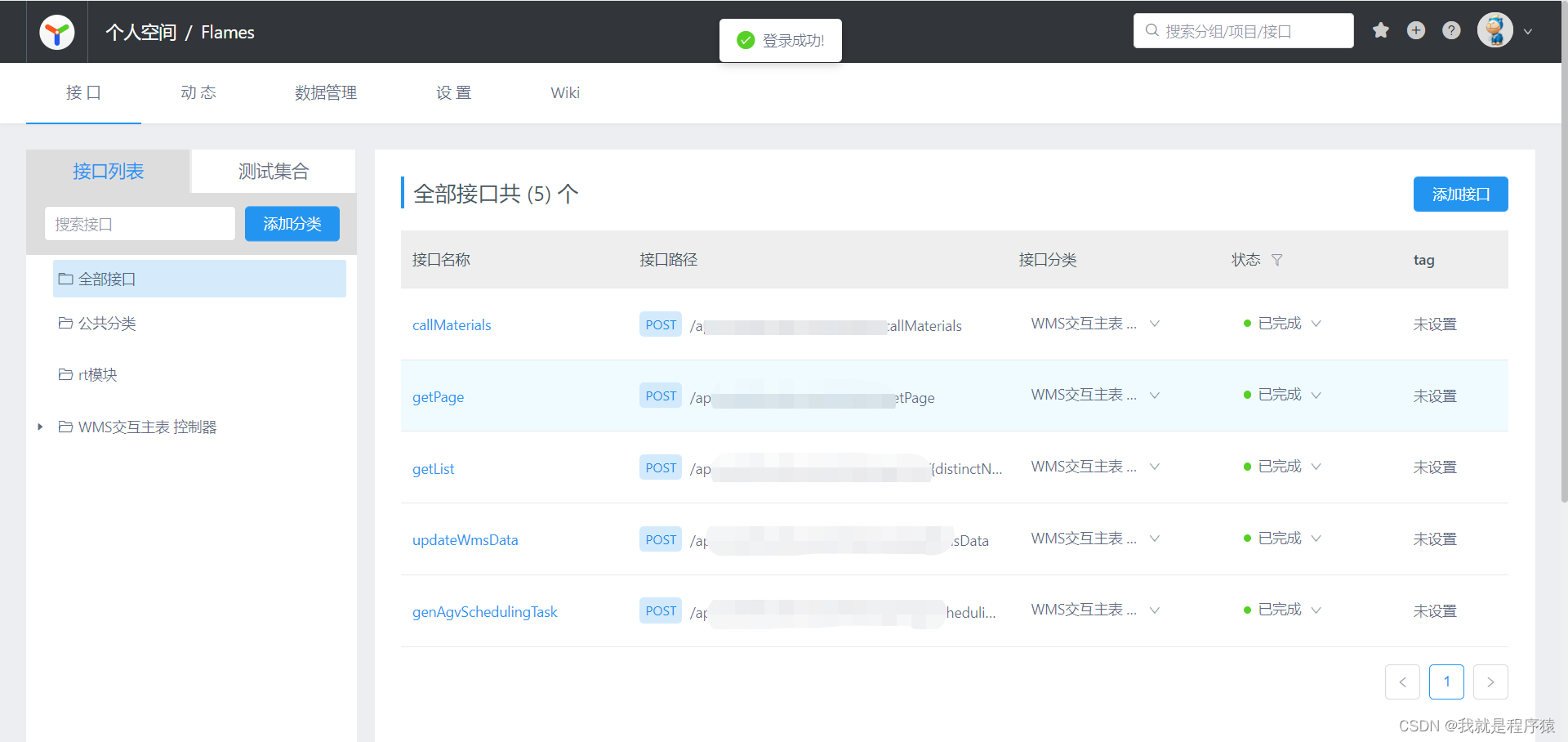Screen dimensions: 1568x742
Task: Open the genAgvSchedulingTask interface link
Action: [x=484, y=612]
